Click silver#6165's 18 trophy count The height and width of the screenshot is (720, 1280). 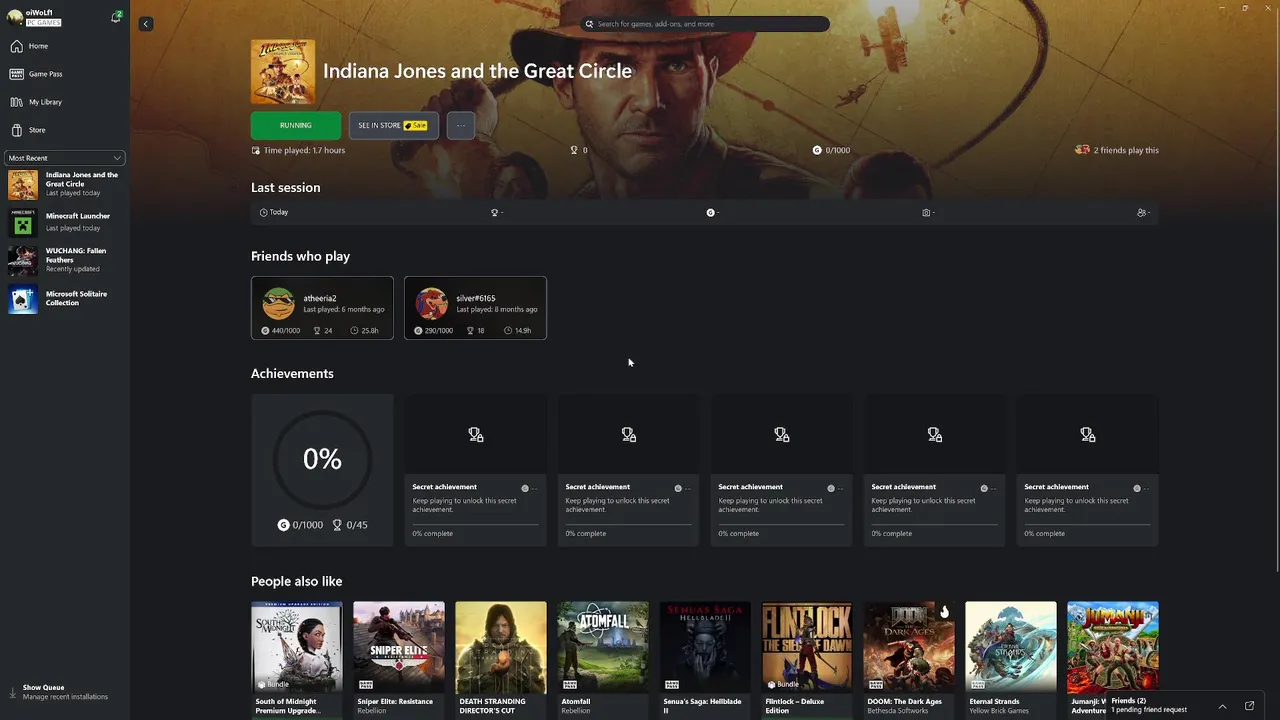tap(475, 330)
